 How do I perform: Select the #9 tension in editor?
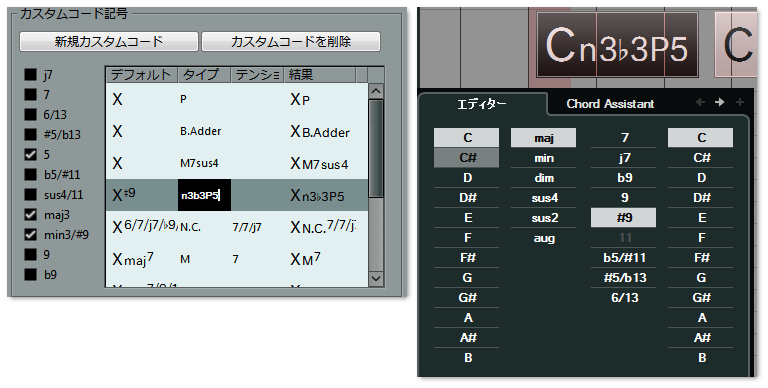[624, 218]
